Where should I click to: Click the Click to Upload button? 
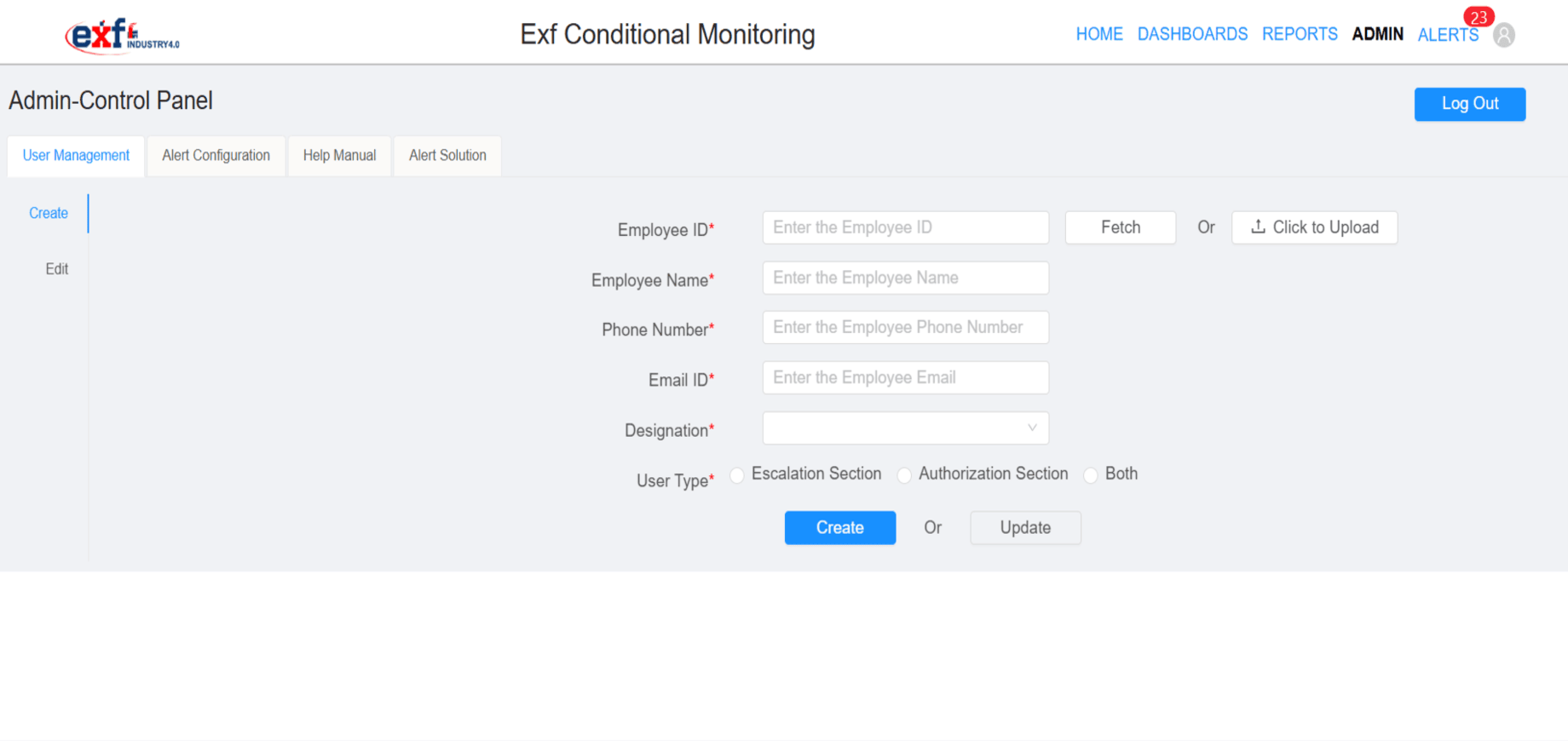pyautogui.click(x=1314, y=227)
